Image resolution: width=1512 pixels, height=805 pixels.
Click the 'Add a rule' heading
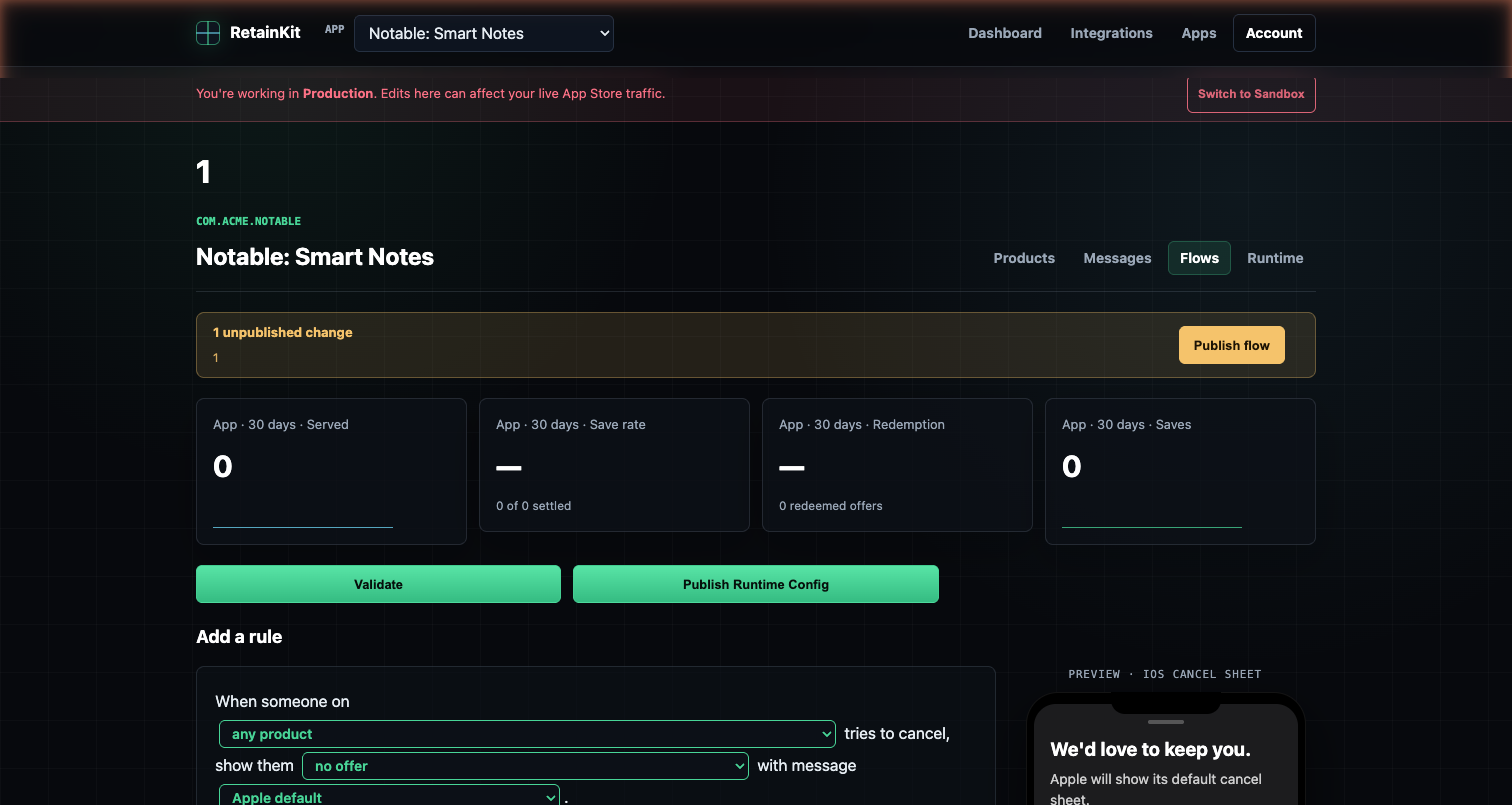pyautogui.click(x=239, y=637)
